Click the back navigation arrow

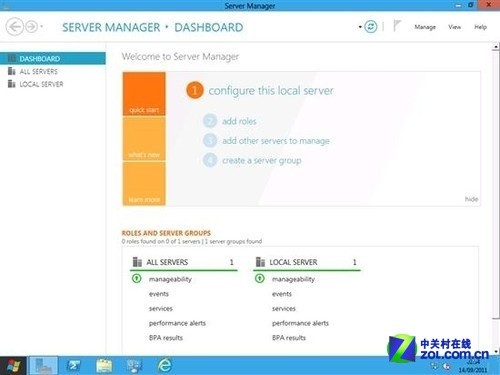tap(15, 27)
